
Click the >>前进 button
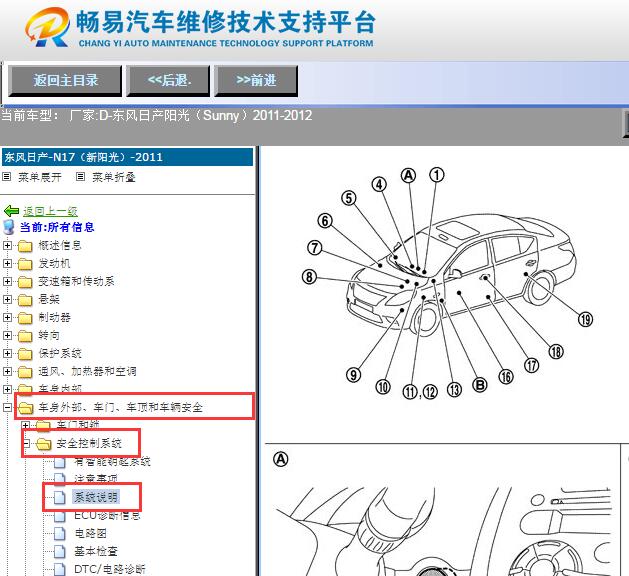pyautogui.click(x=256, y=81)
